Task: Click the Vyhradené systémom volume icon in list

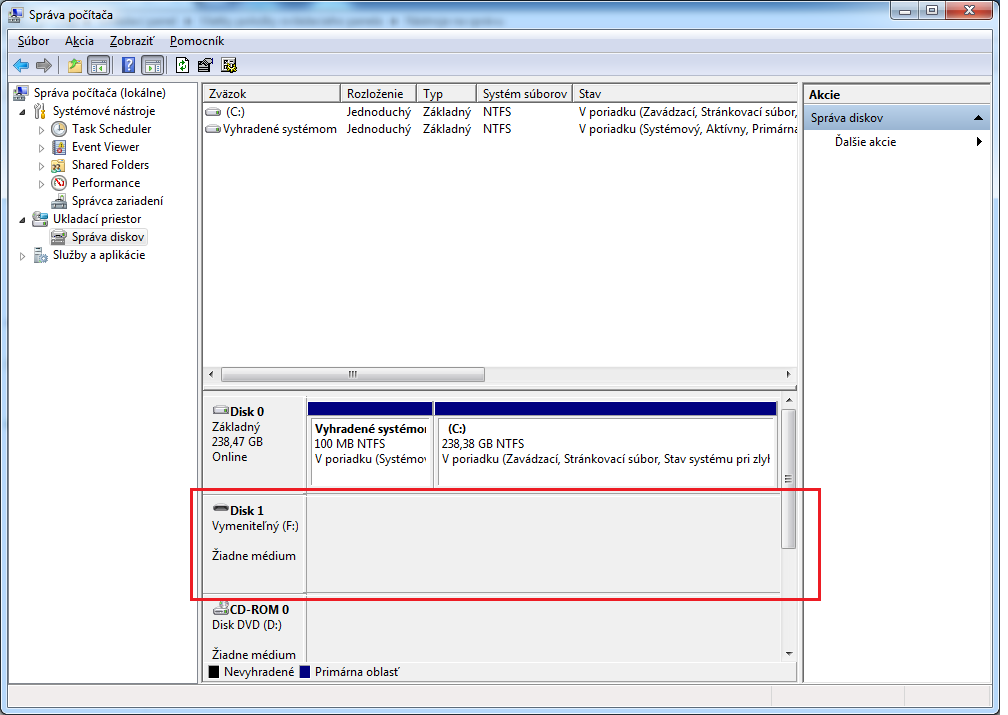Action: (213, 129)
